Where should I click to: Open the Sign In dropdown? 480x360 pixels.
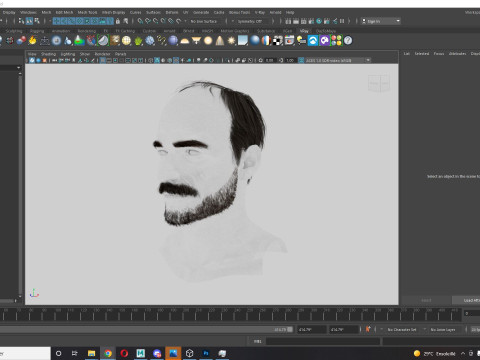click(x=381, y=21)
